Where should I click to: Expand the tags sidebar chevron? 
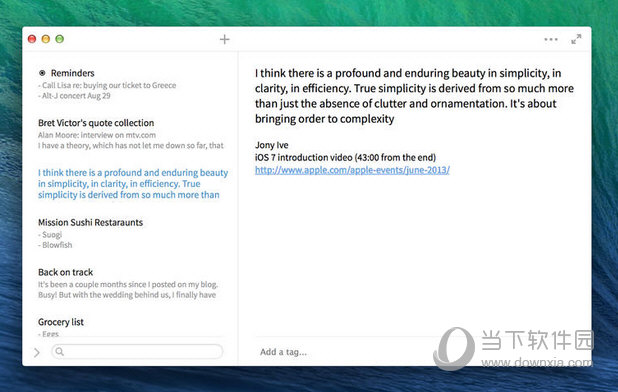(37, 352)
